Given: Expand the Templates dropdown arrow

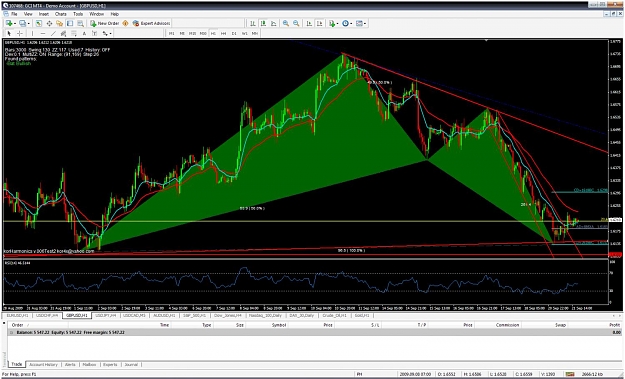Looking at the screenshot, I should [365, 24].
